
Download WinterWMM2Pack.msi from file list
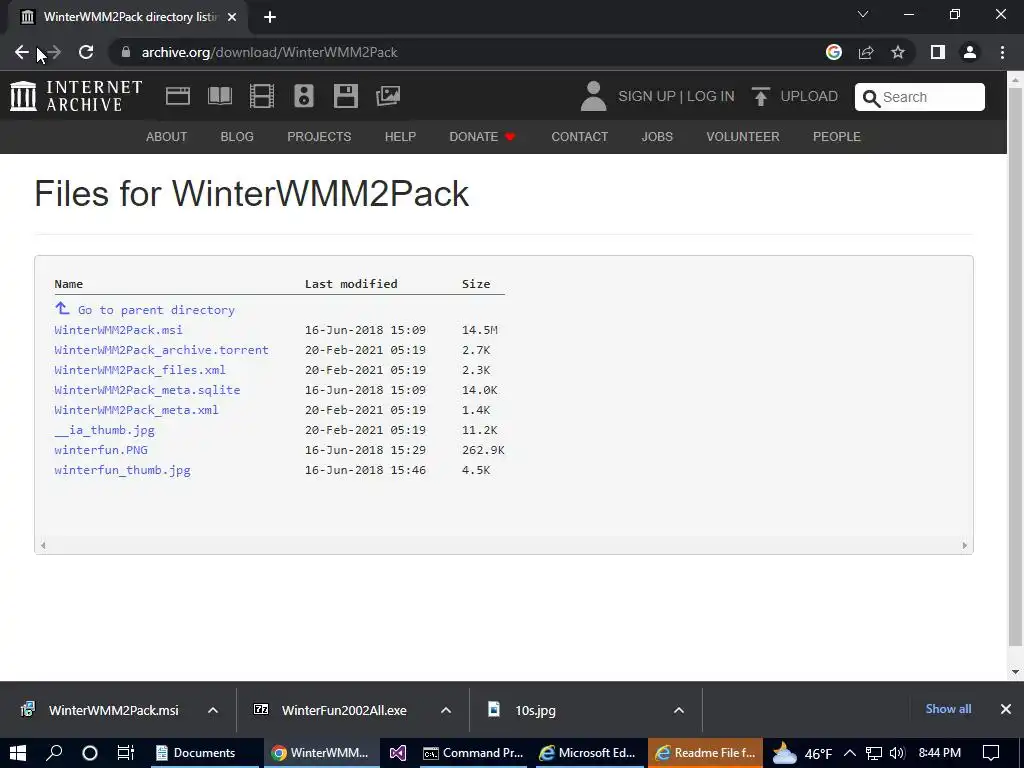(118, 330)
